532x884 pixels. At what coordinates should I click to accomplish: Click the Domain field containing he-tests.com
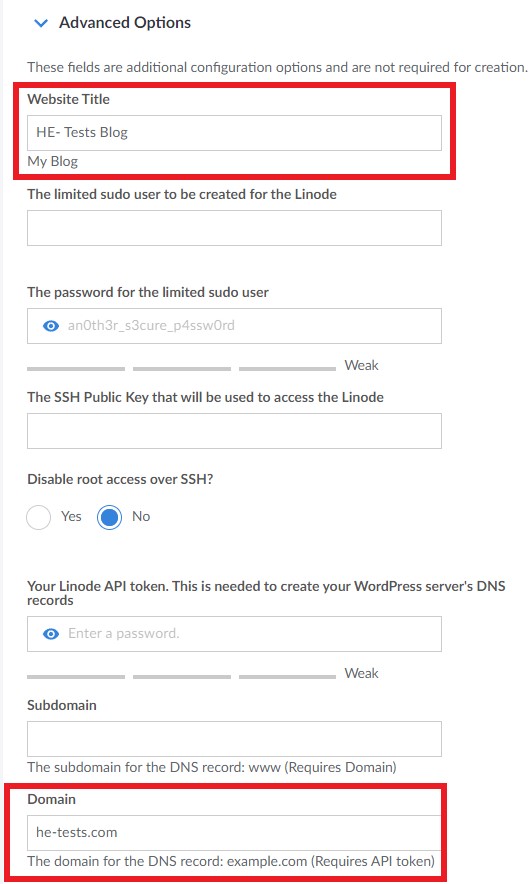click(234, 833)
